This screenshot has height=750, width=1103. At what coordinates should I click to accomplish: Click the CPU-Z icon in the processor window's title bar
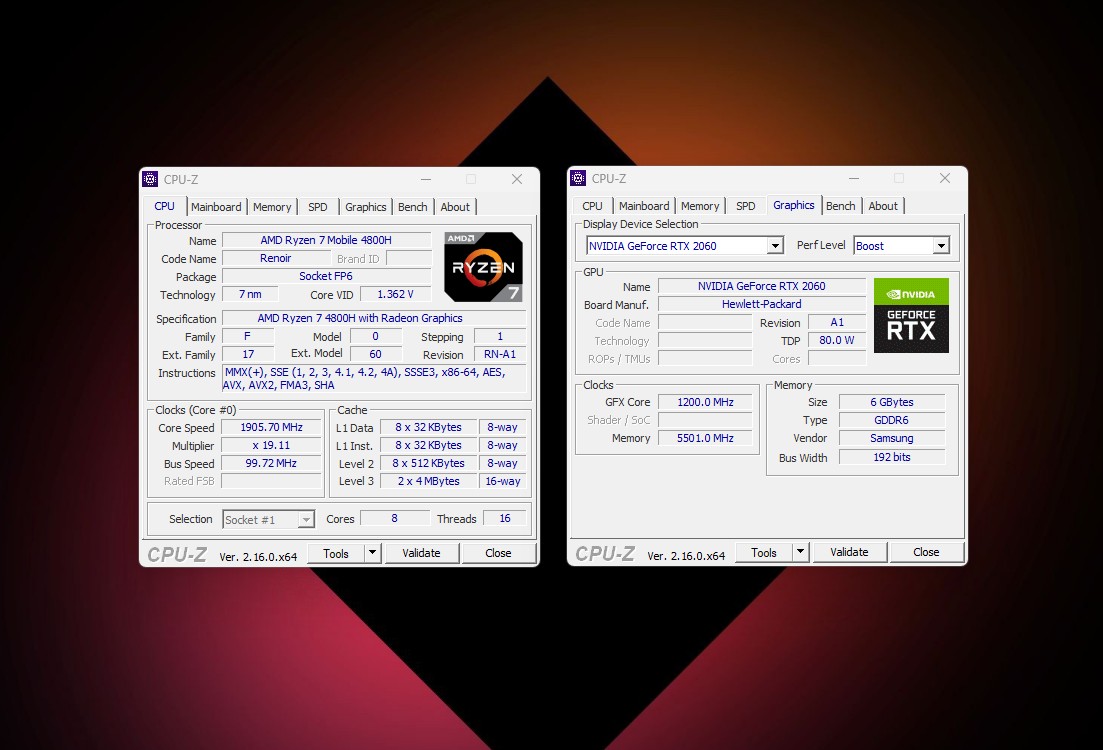click(150, 179)
